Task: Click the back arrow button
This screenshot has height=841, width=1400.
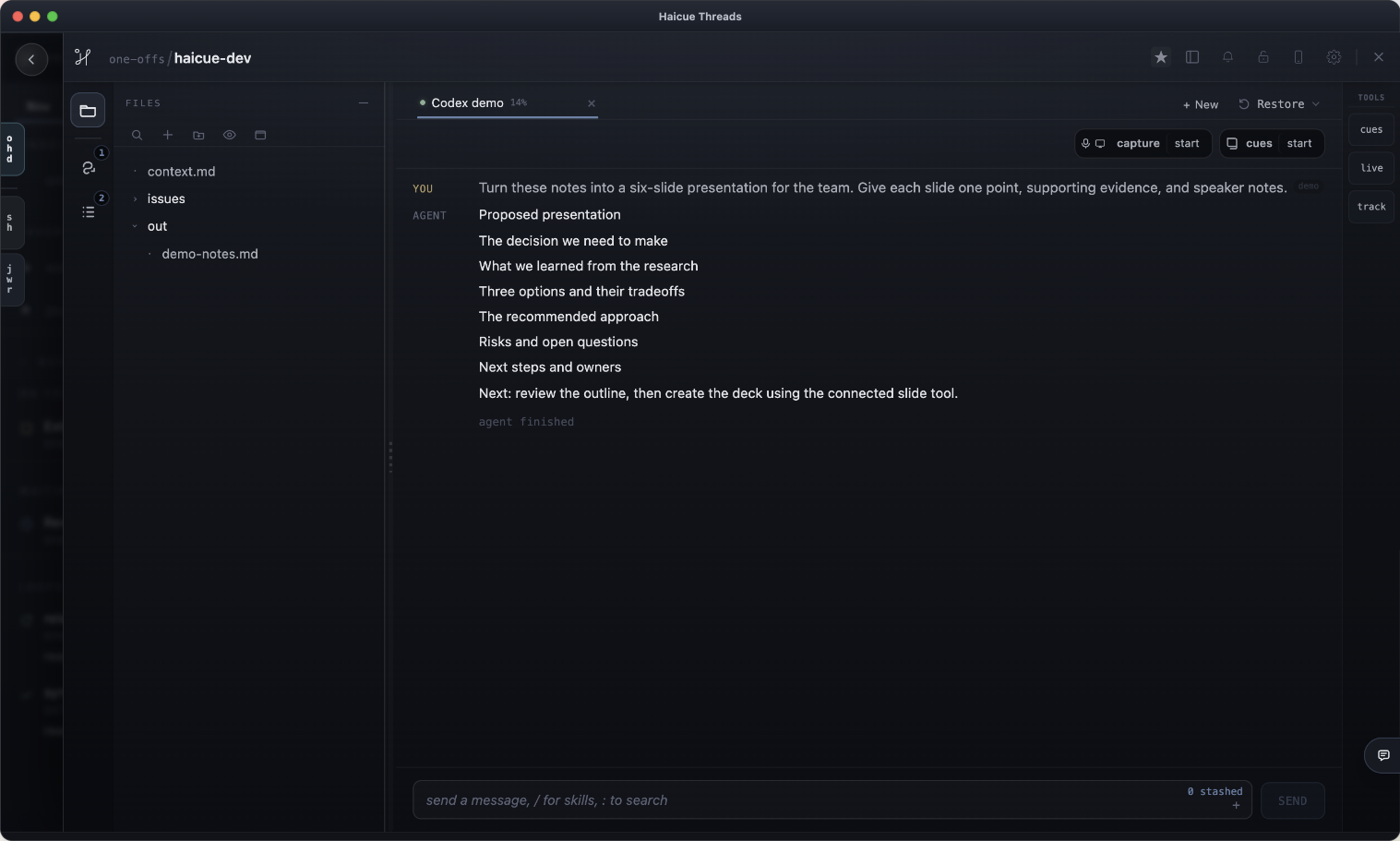Action: [31, 59]
